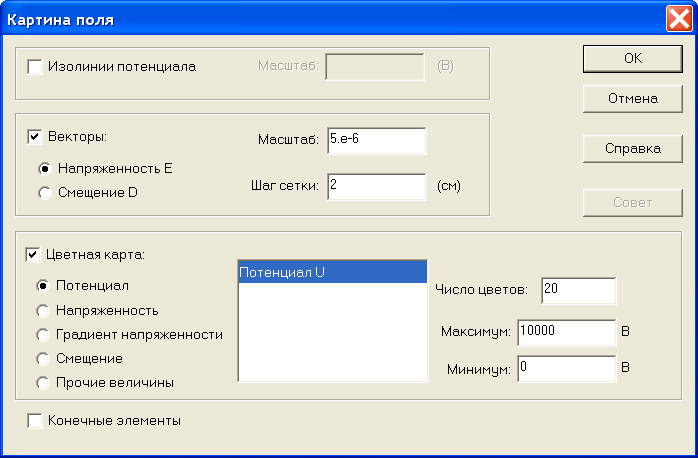
Task: Click the Минимум value field
Action: coord(567,369)
